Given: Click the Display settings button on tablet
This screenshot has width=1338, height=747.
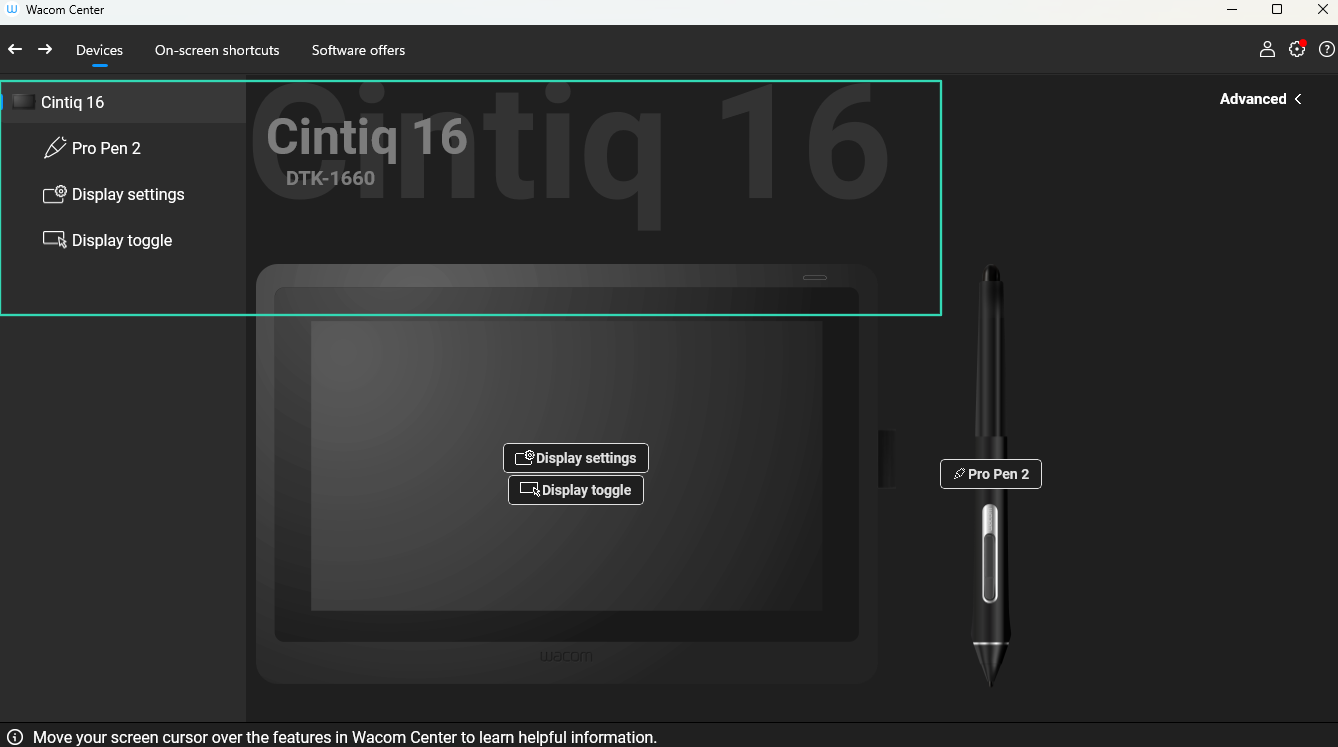Looking at the screenshot, I should [576, 458].
